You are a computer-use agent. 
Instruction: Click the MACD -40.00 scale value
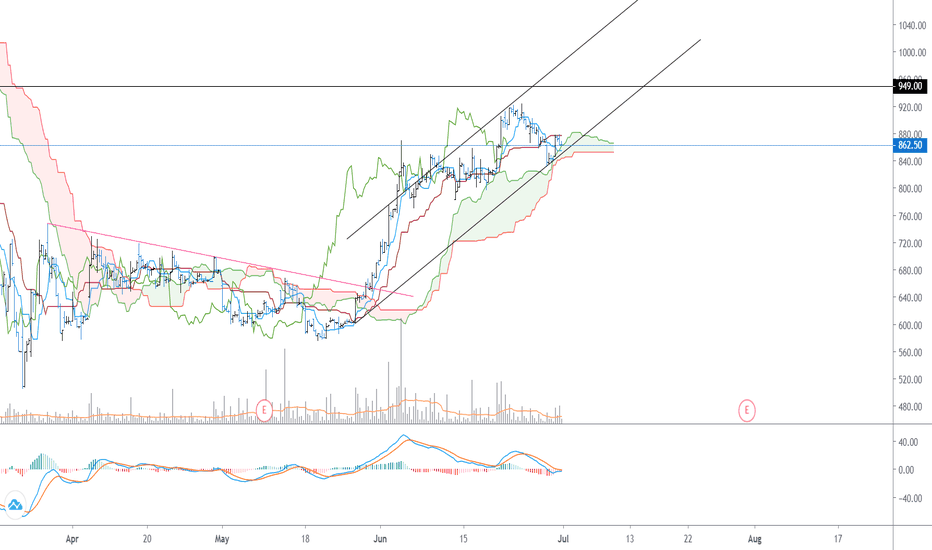(x=908, y=498)
